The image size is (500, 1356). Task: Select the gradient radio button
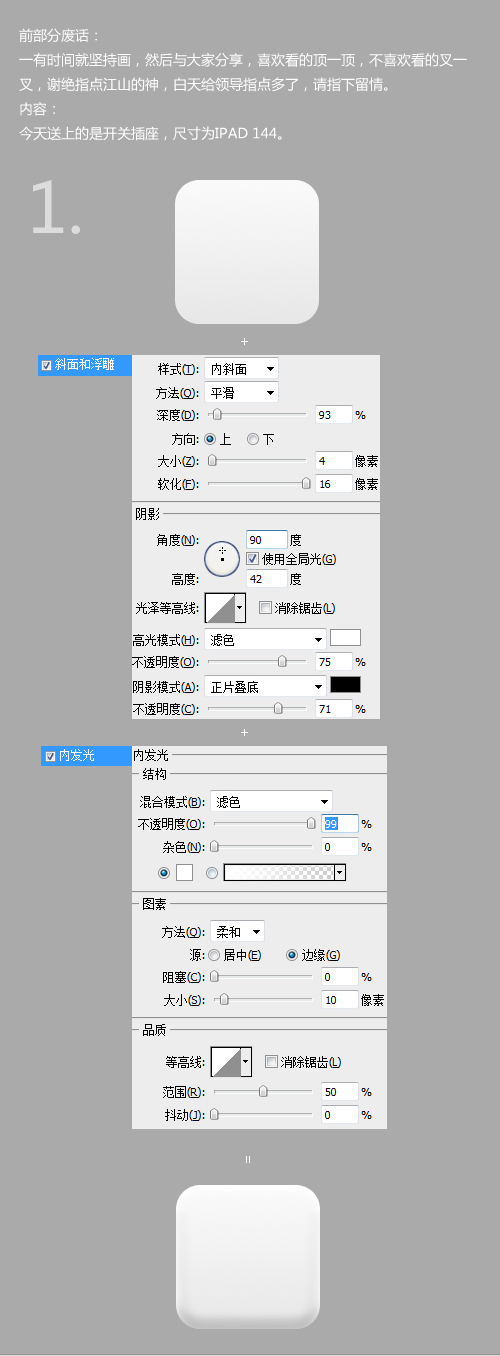[x=211, y=872]
